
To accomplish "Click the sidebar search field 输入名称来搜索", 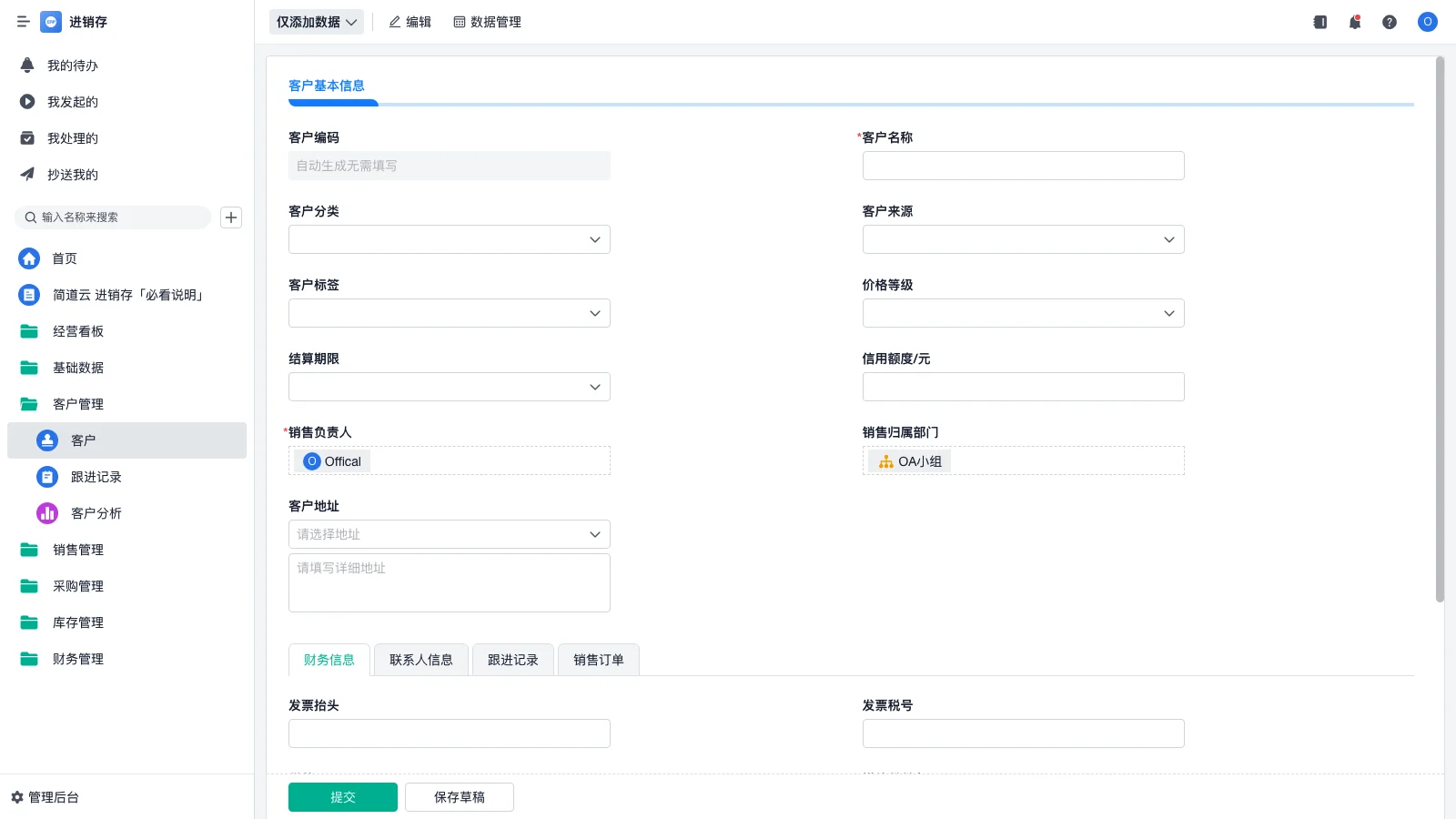I will pos(113,217).
